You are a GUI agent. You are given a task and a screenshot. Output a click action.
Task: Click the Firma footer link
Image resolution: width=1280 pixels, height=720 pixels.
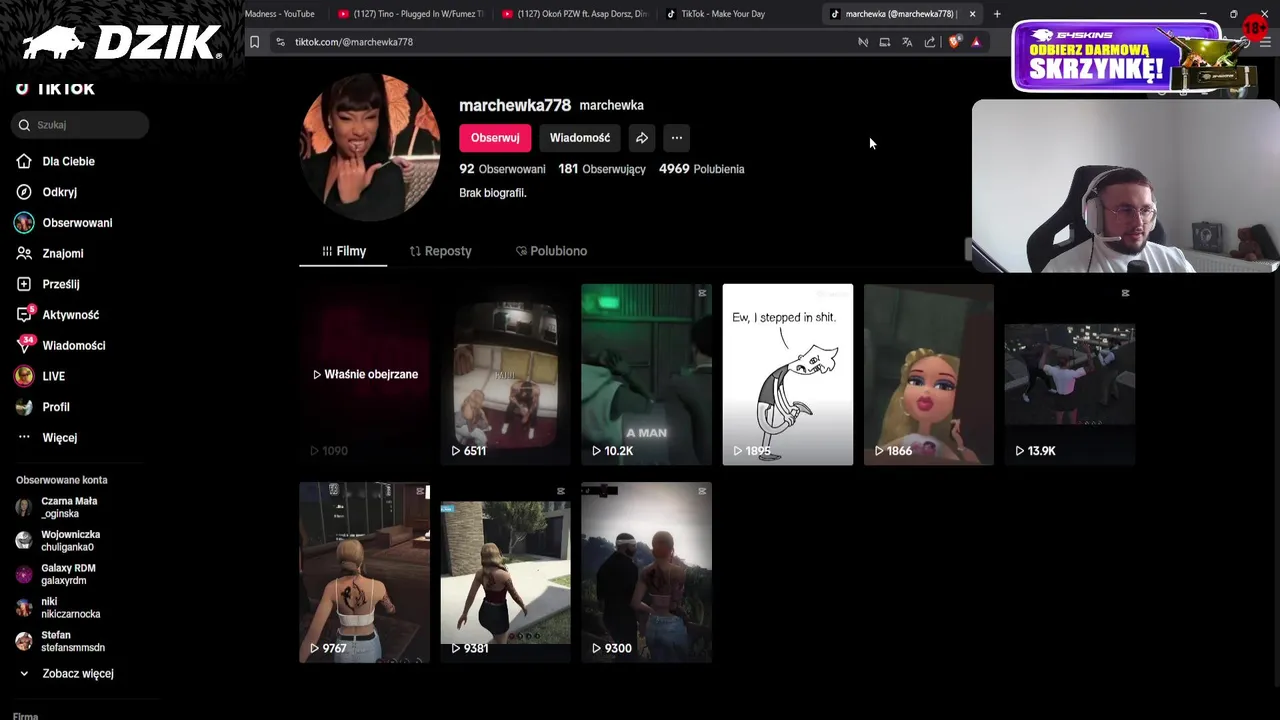click(26, 716)
